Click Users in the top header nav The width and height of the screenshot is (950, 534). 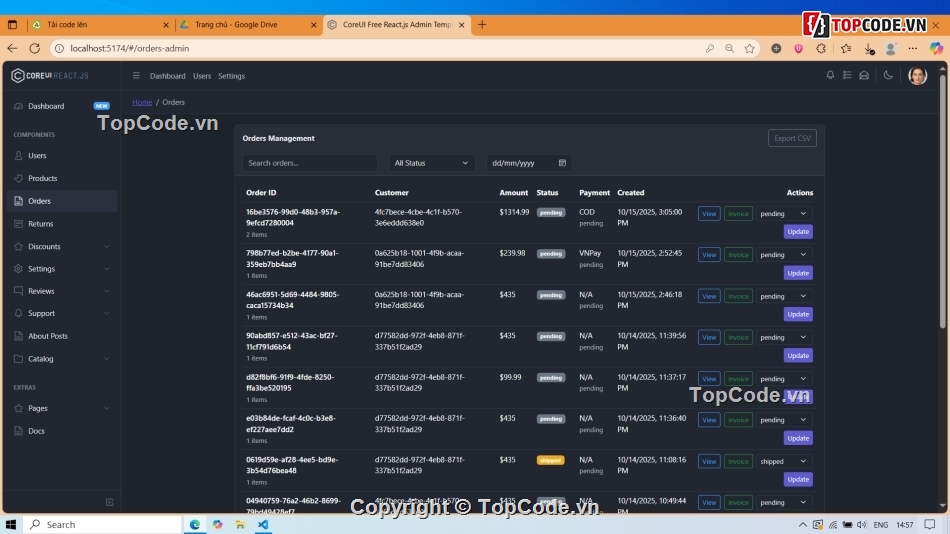202,76
